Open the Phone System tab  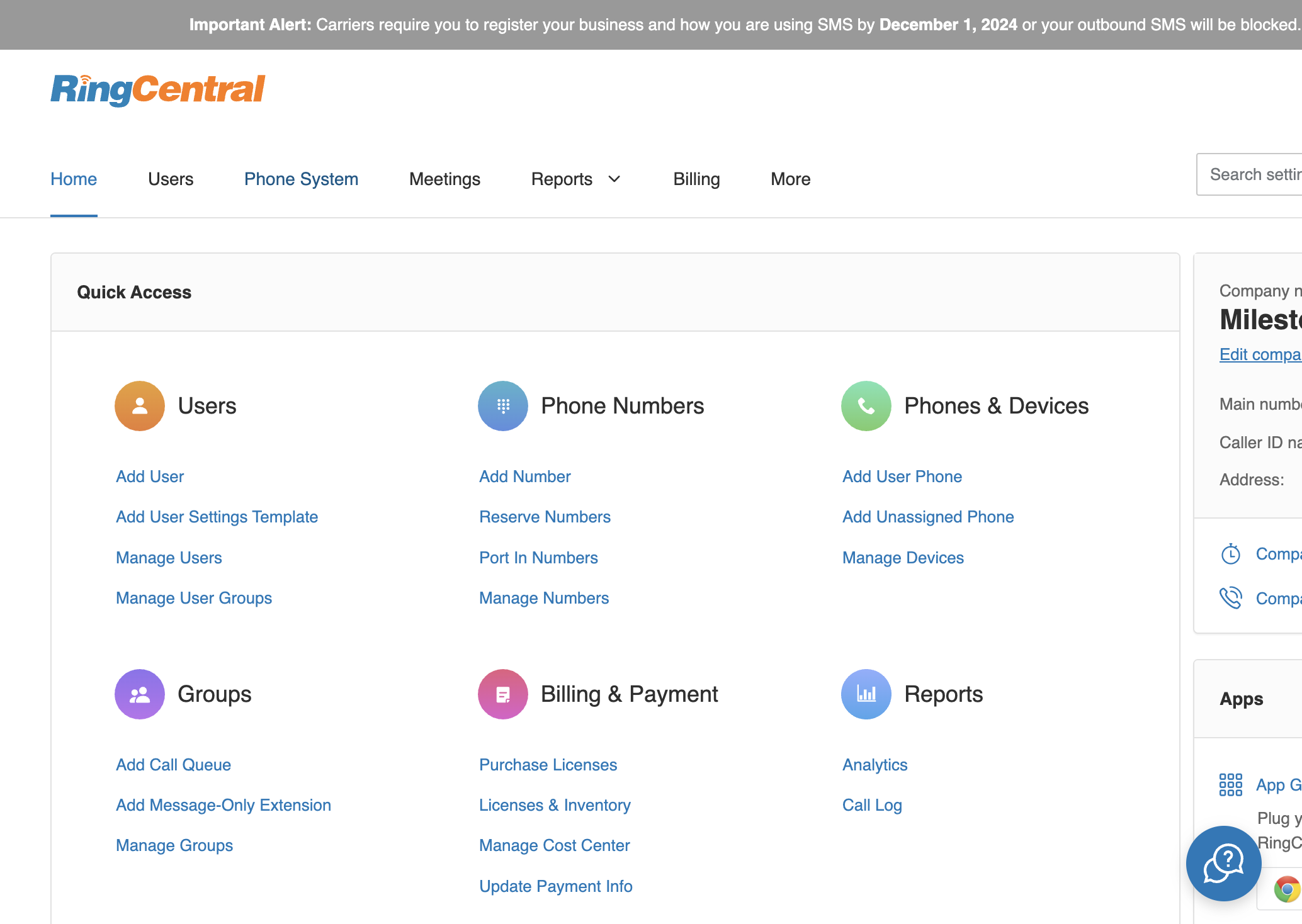301,179
